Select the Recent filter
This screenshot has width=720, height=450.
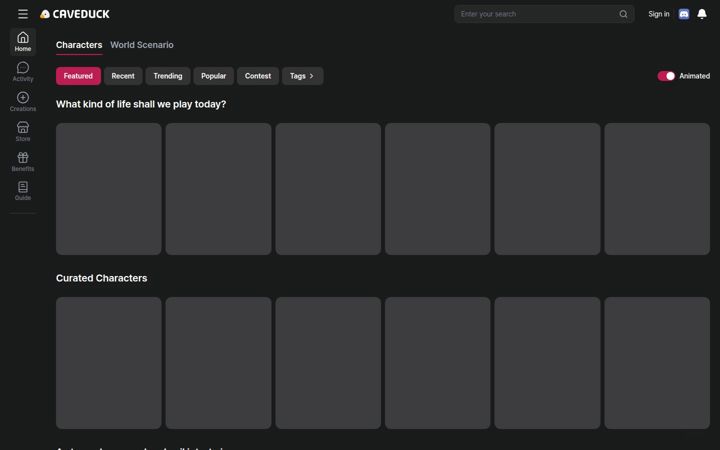click(123, 76)
